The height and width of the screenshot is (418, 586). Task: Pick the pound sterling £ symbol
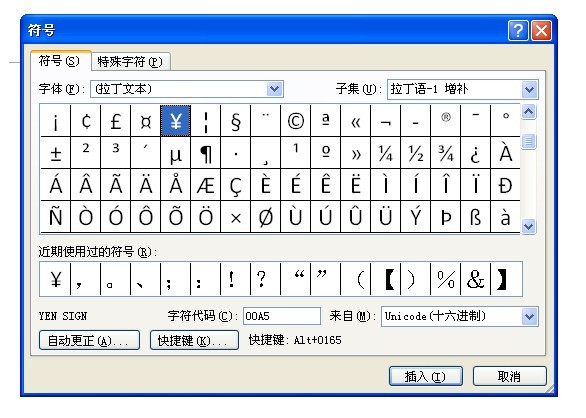(x=115, y=120)
